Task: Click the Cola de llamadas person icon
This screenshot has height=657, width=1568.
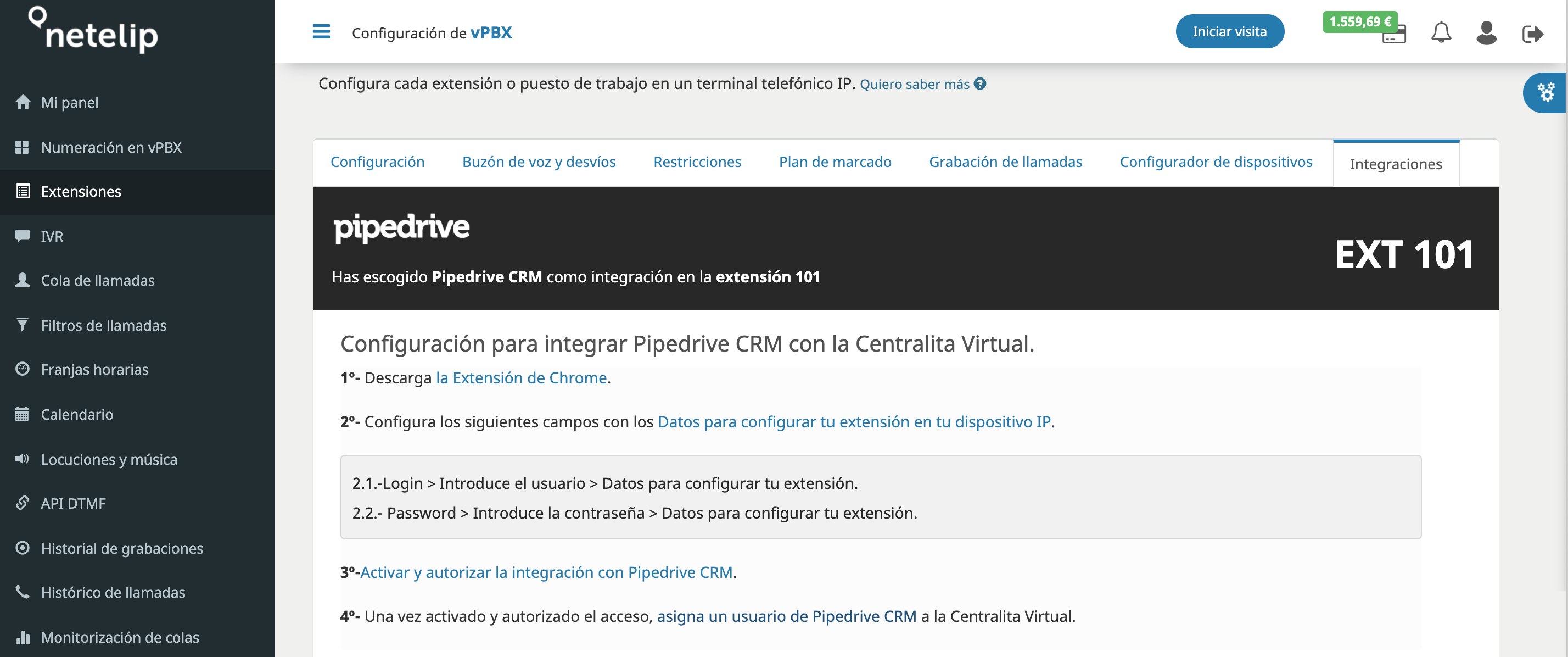Action: [x=23, y=280]
